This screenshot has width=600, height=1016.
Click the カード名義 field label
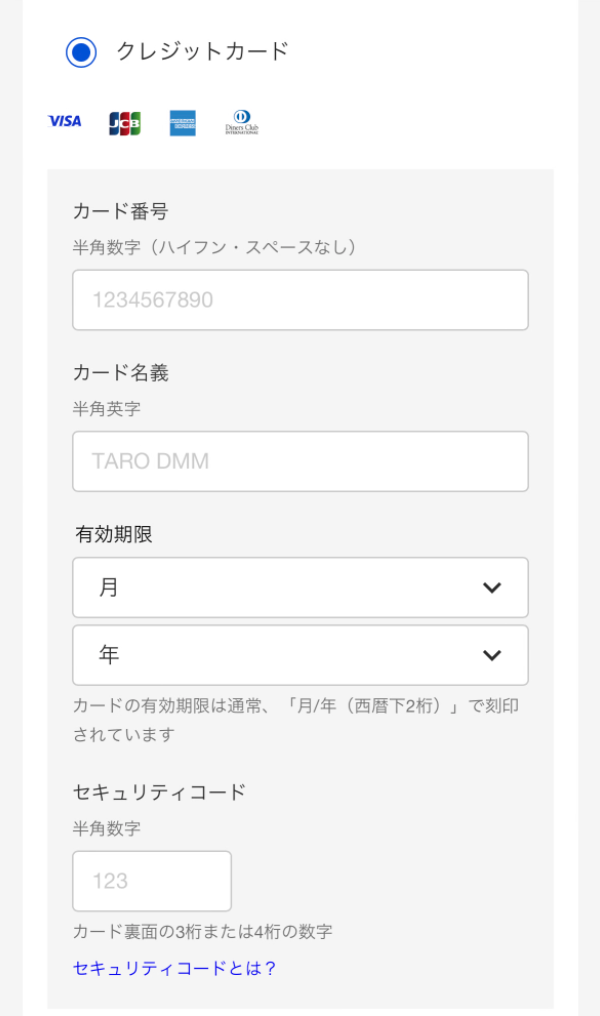click(x=120, y=373)
